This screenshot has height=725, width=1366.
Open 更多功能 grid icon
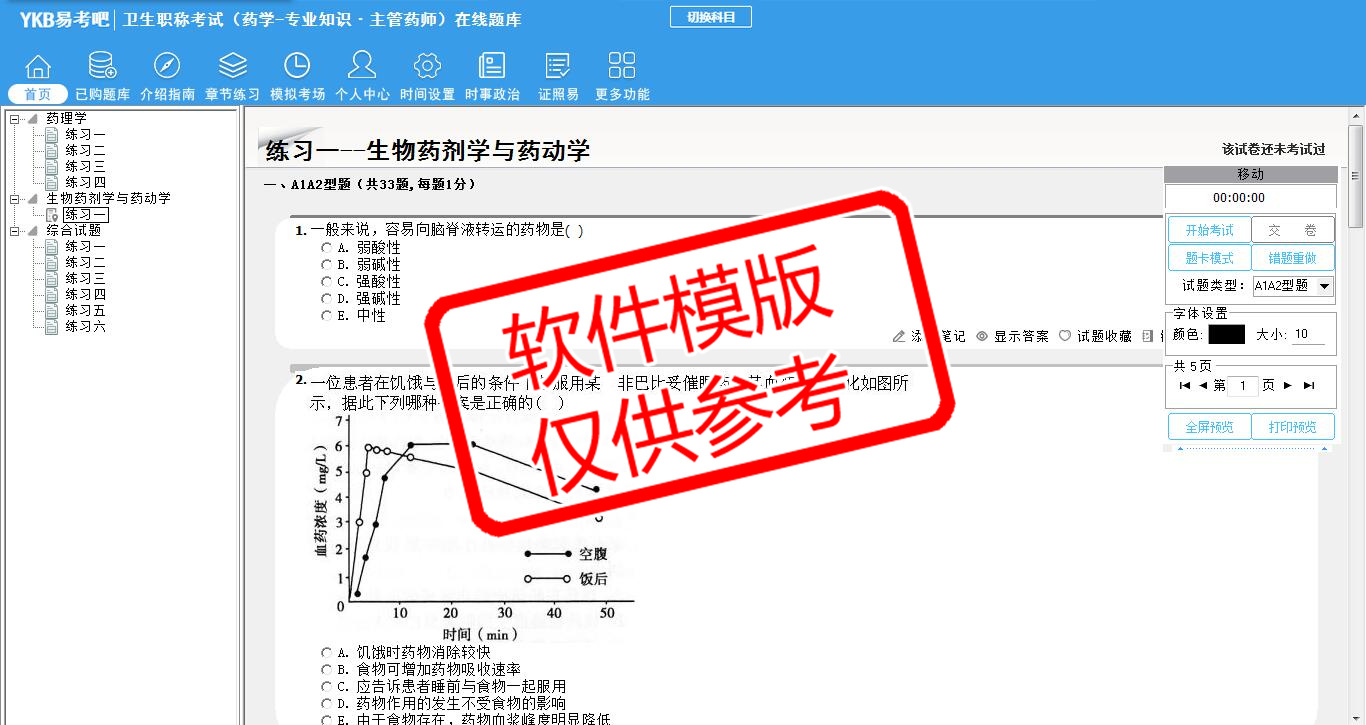coord(622,67)
